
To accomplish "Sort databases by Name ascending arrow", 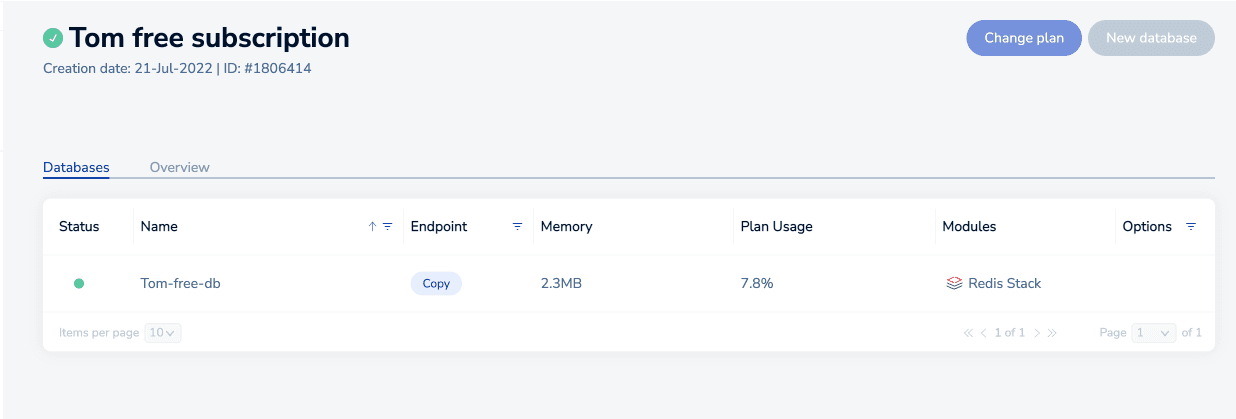I will pyautogui.click(x=372, y=227).
